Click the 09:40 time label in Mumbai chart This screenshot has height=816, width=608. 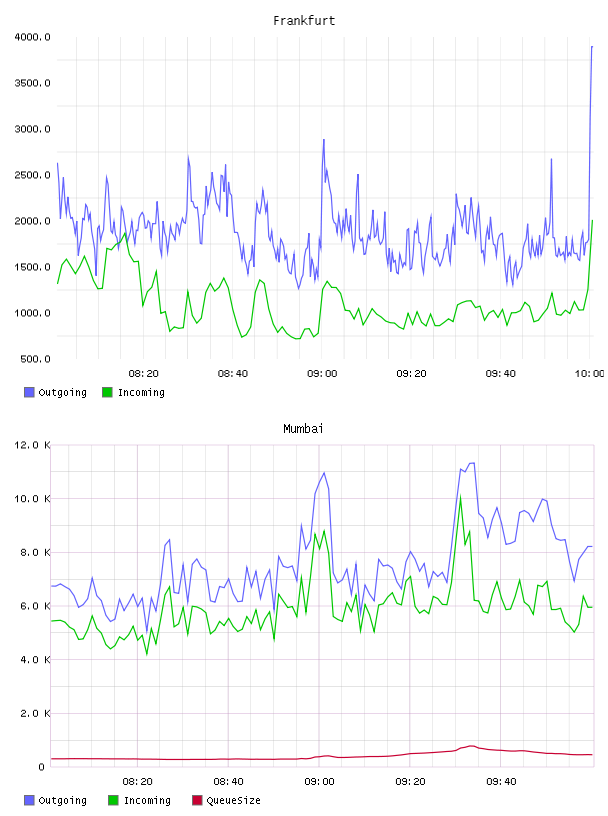(x=501, y=782)
